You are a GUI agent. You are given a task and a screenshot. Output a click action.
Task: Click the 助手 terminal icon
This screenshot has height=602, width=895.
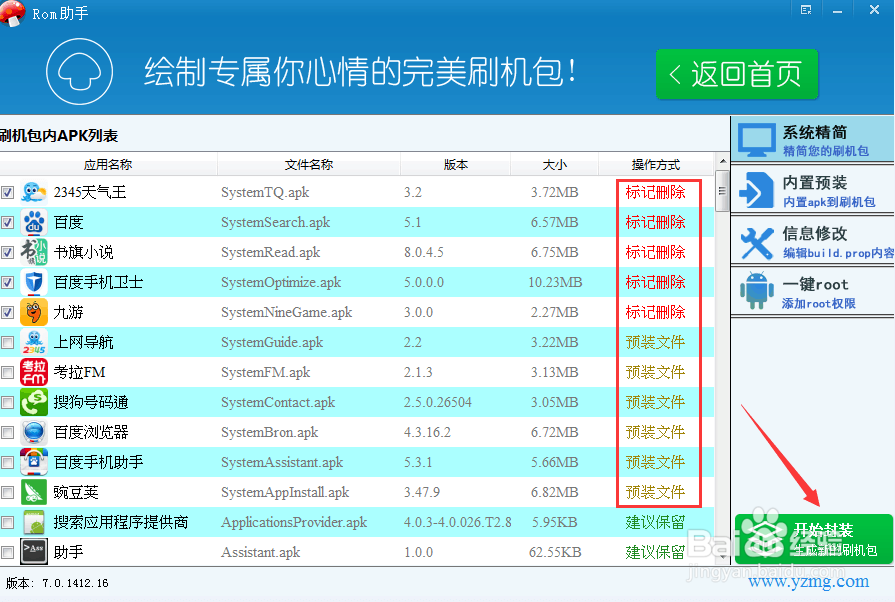click(34, 552)
